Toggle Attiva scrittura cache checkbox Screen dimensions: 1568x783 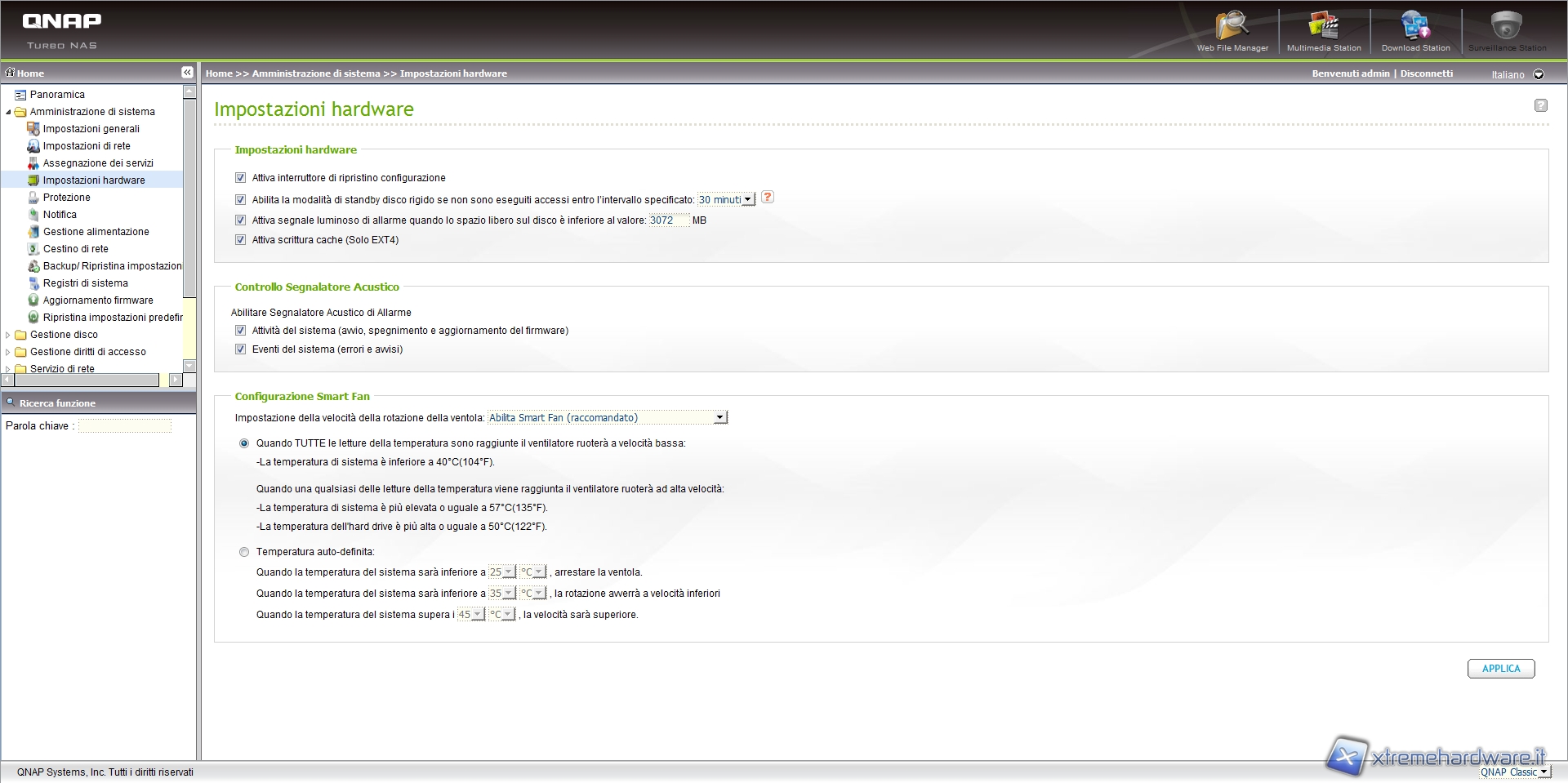[x=240, y=240]
